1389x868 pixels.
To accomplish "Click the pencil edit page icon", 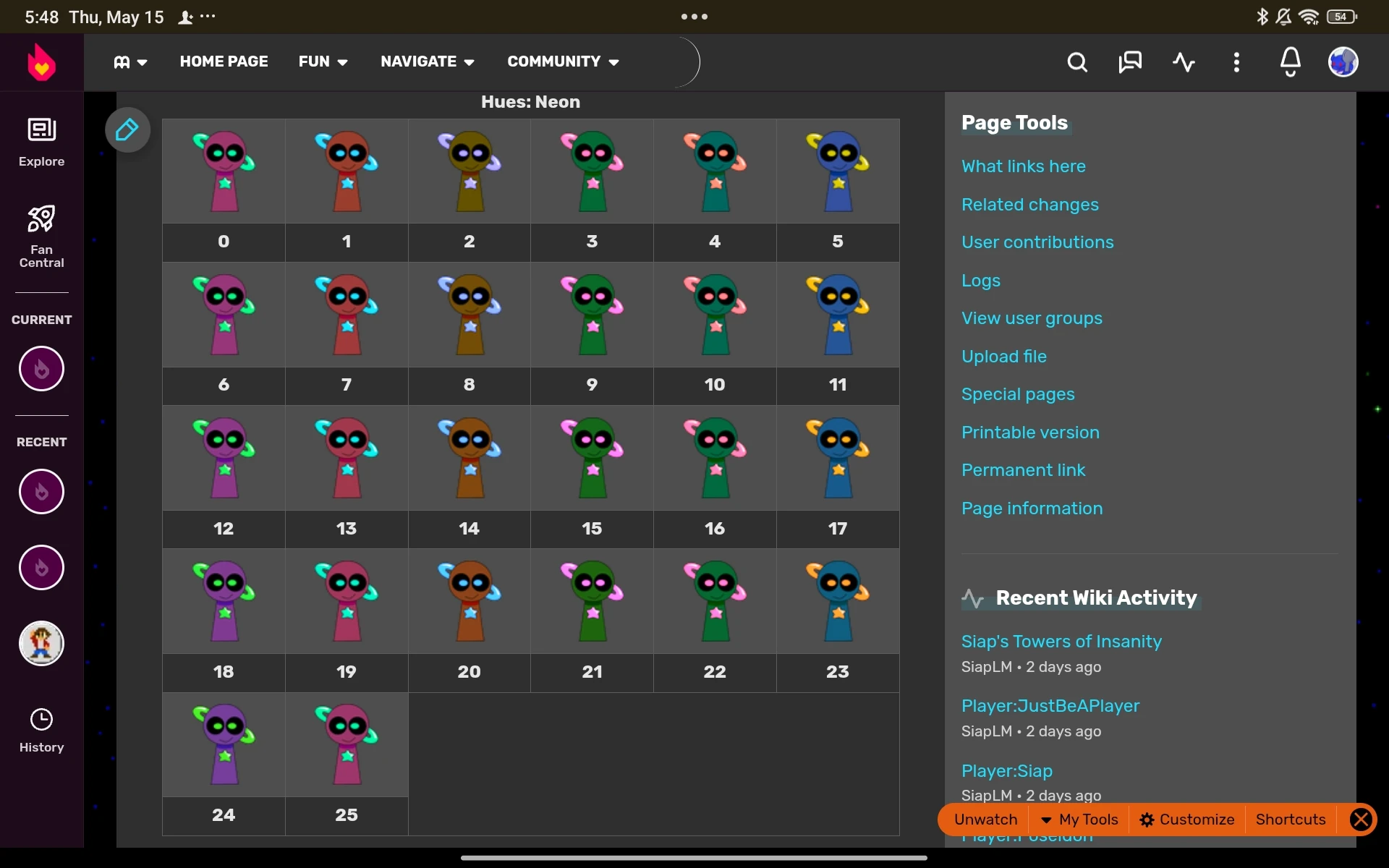I will tap(127, 130).
